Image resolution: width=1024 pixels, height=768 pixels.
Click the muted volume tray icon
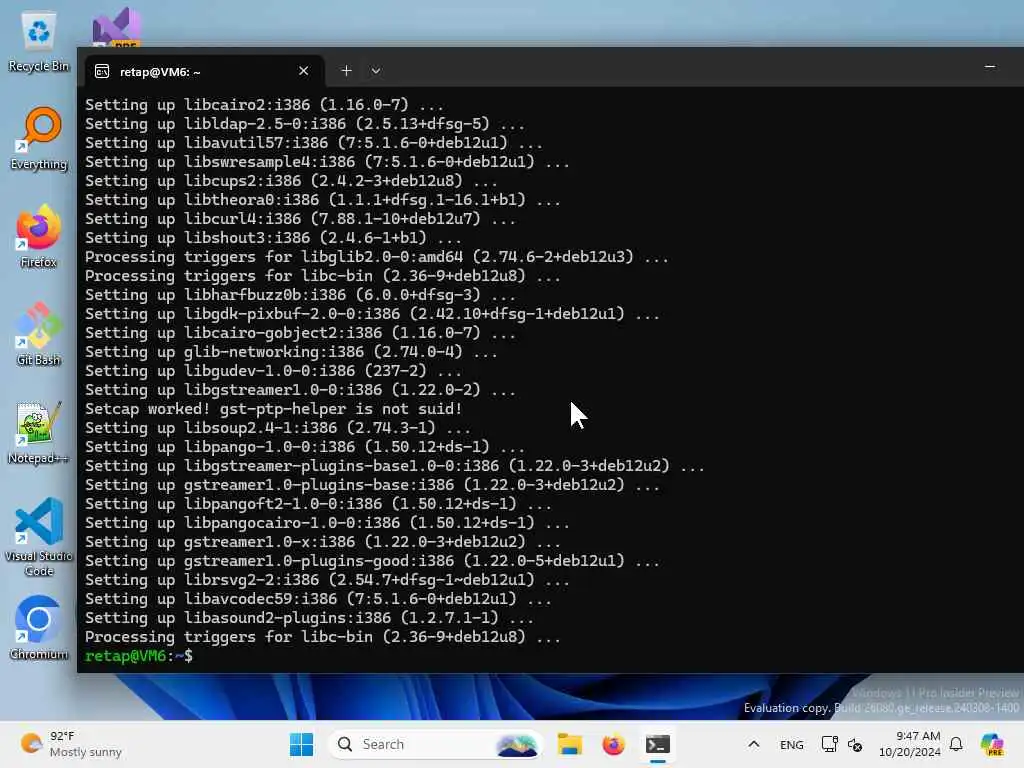[x=855, y=744]
